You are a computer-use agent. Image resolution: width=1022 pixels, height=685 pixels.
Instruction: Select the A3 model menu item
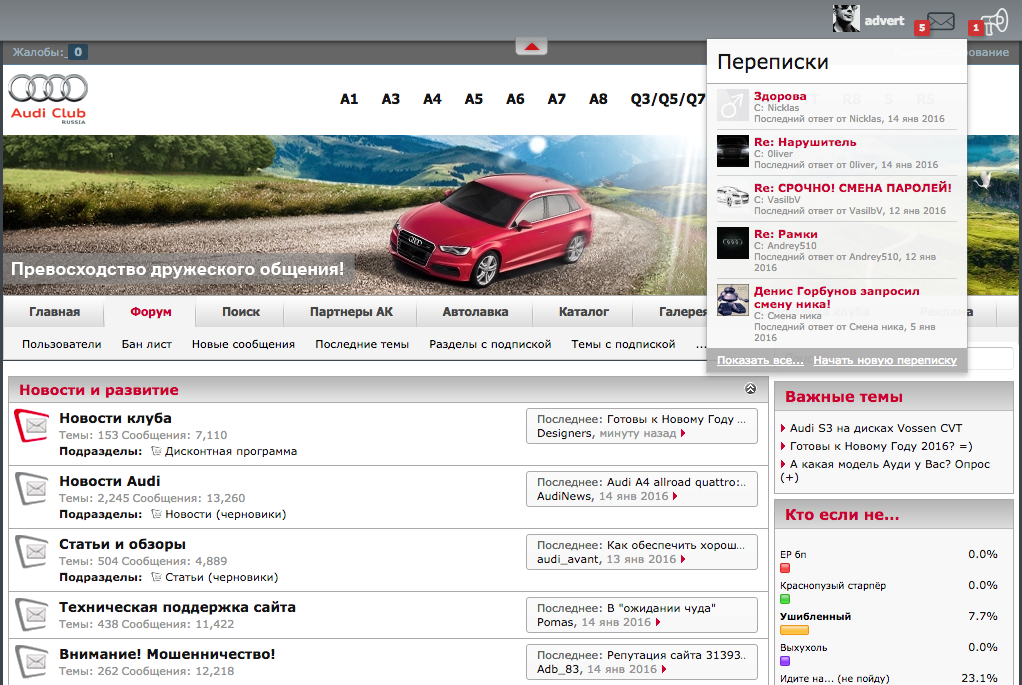[390, 99]
